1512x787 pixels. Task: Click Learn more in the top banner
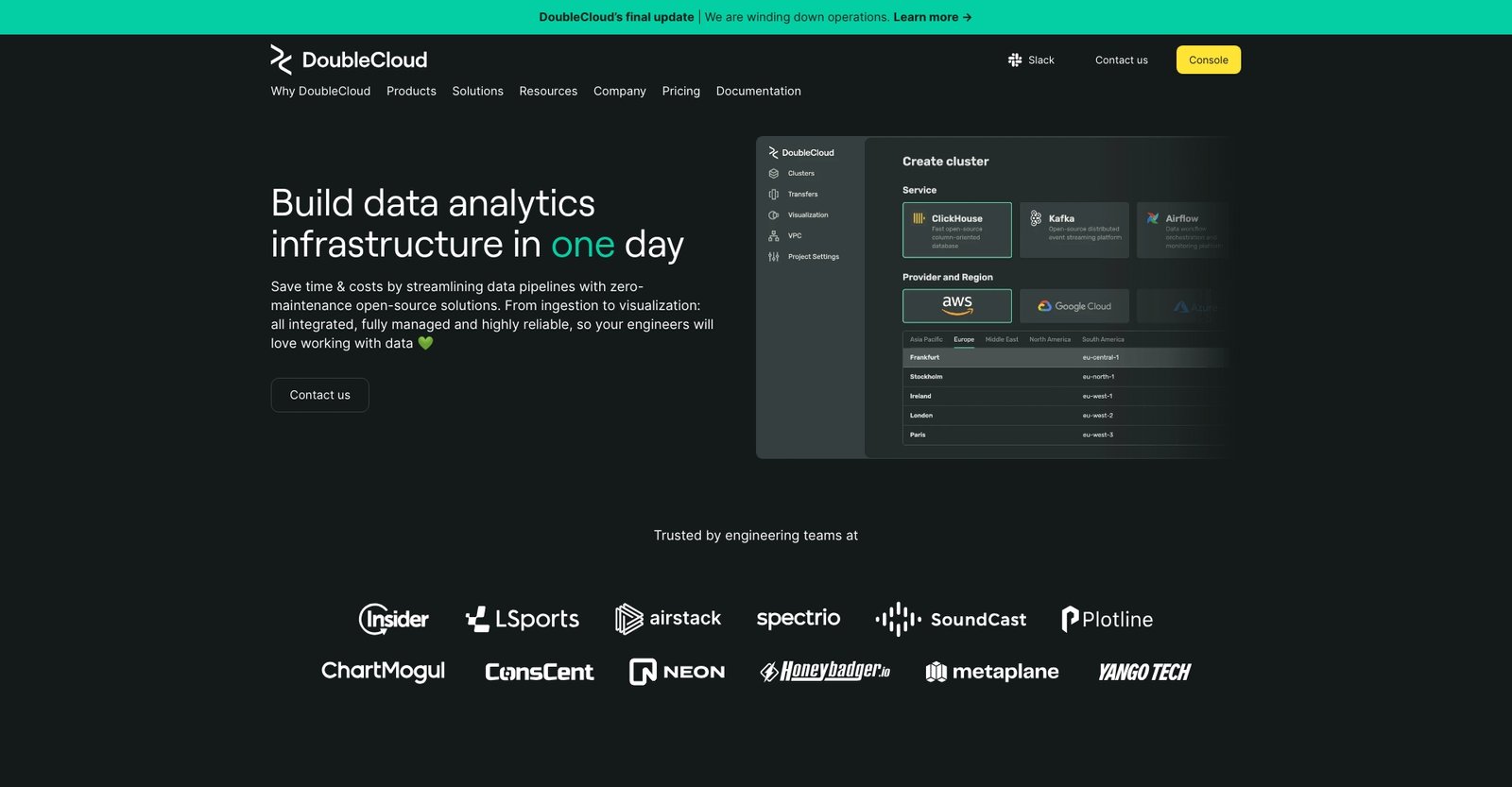point(933,17)
